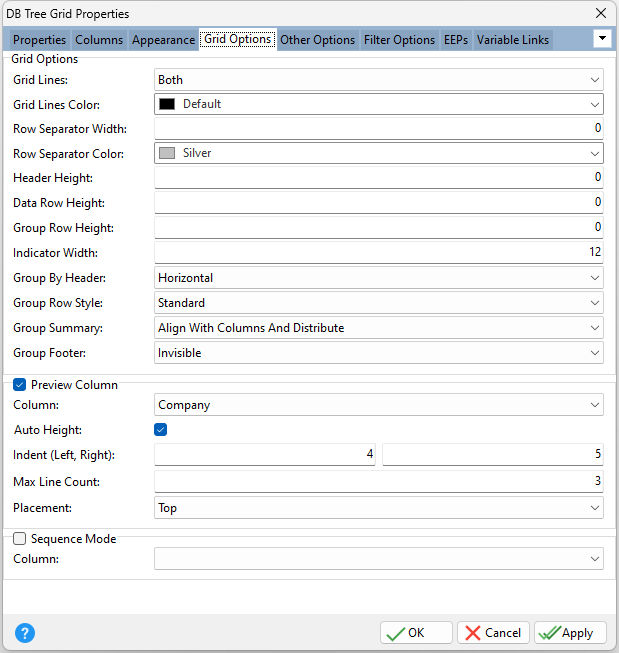Expand the Placement dropdown
This screenshot has height=653, width=619.
[x=379, y=508]
